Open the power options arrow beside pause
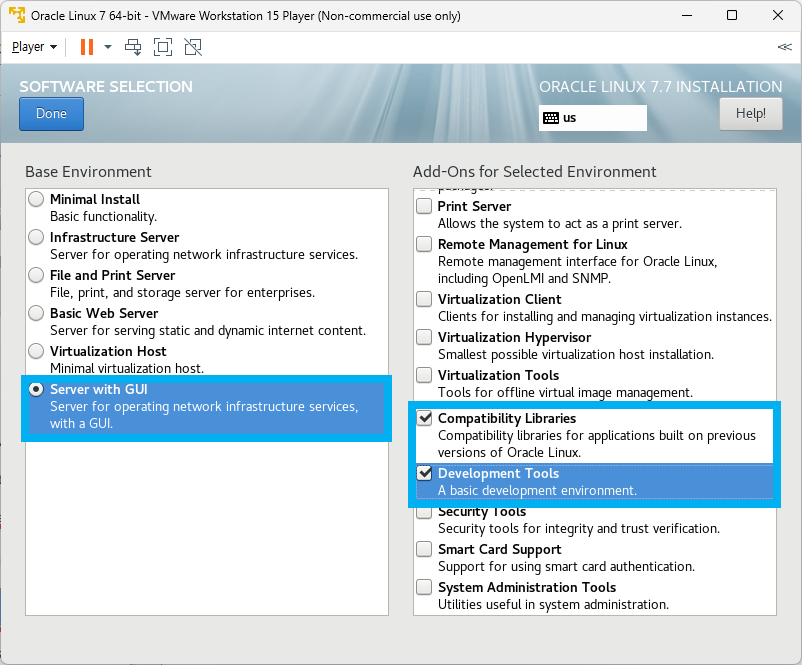Viewport: 802px width, 665px height. tap(108, 47)
